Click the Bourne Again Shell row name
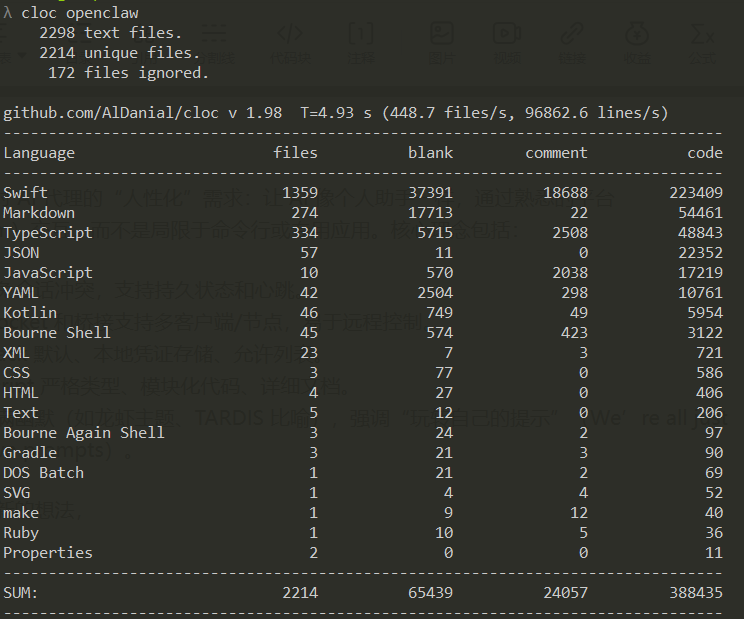The width and height of the screenshot is (744, 619). (x=84, y=433)
